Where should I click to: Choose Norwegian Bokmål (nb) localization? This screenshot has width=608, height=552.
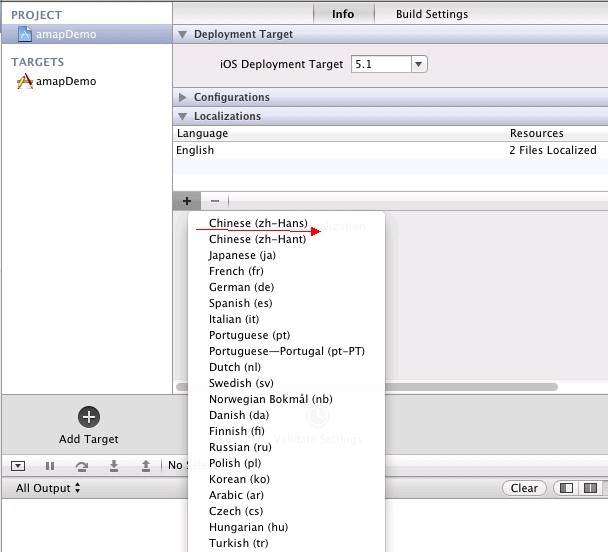click(x=286, y=399)
